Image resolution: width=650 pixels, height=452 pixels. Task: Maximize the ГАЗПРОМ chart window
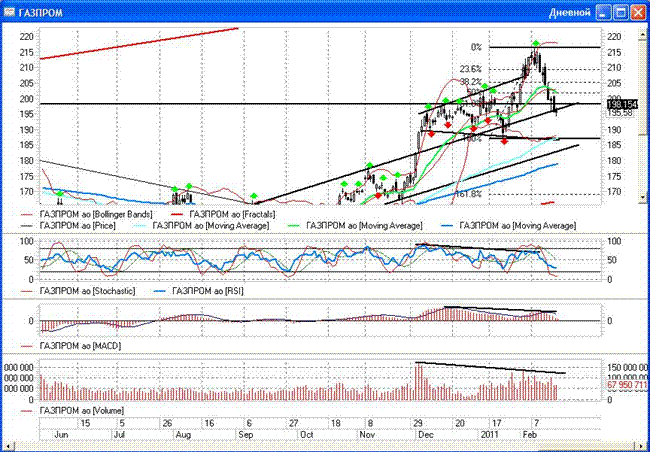[x=621, y=12]
